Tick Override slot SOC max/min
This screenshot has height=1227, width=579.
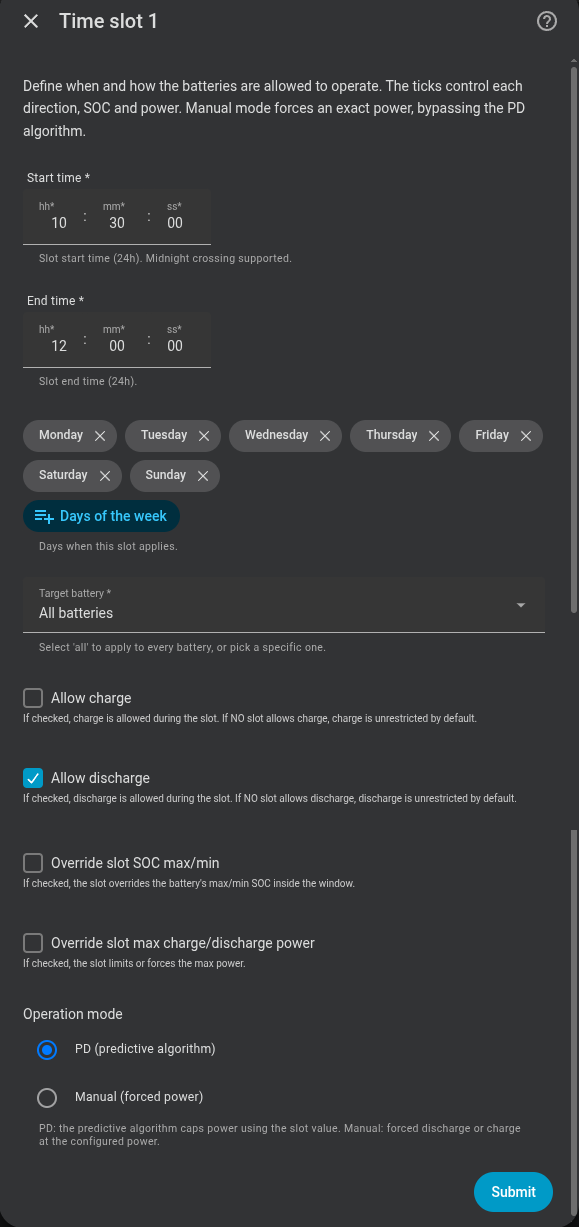point(33,863)
